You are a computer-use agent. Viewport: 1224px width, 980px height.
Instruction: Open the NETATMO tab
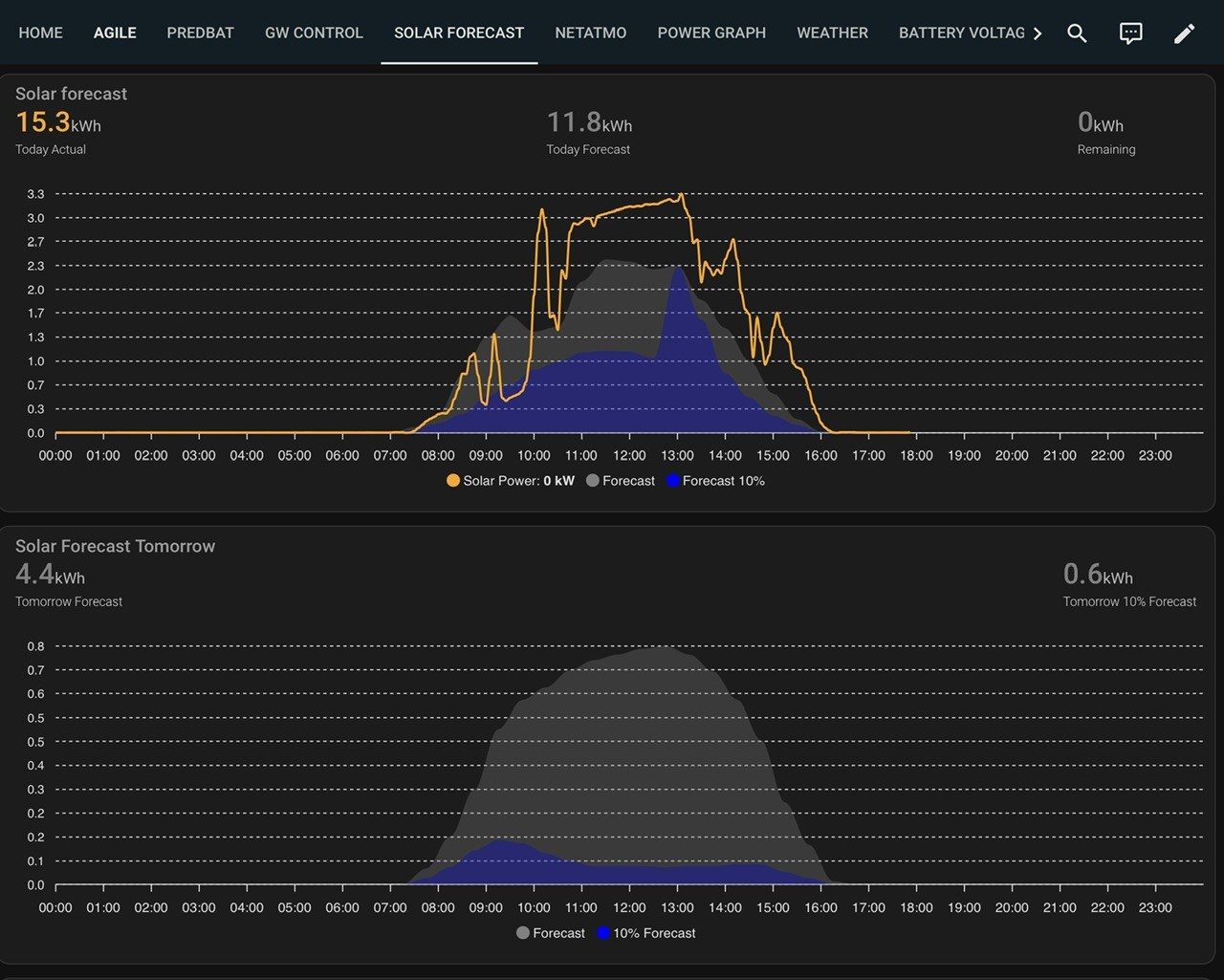click(591, 33)
